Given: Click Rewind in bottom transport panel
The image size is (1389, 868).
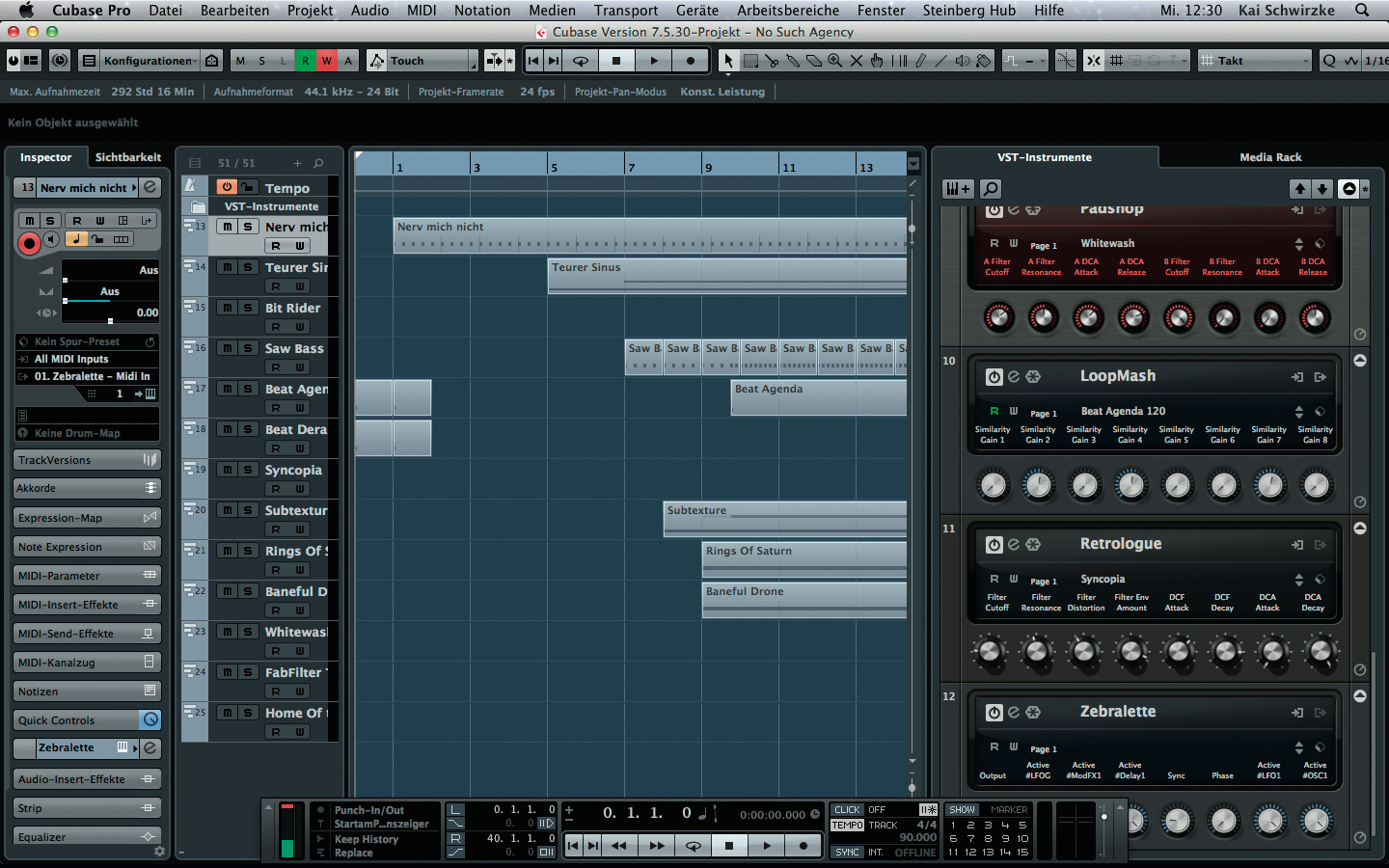Looking at the screenshot, I should point(619,846).
